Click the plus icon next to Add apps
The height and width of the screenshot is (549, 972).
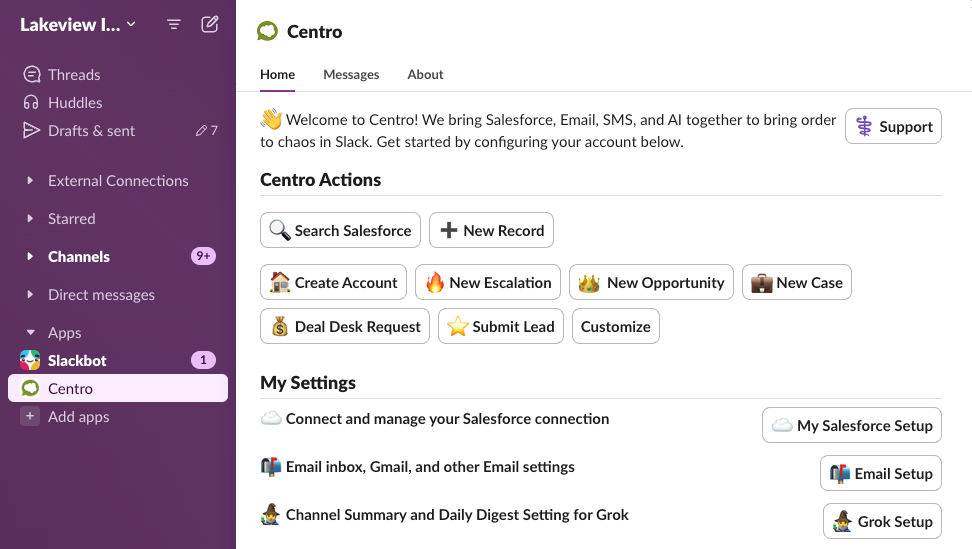(x=30, y=416)
